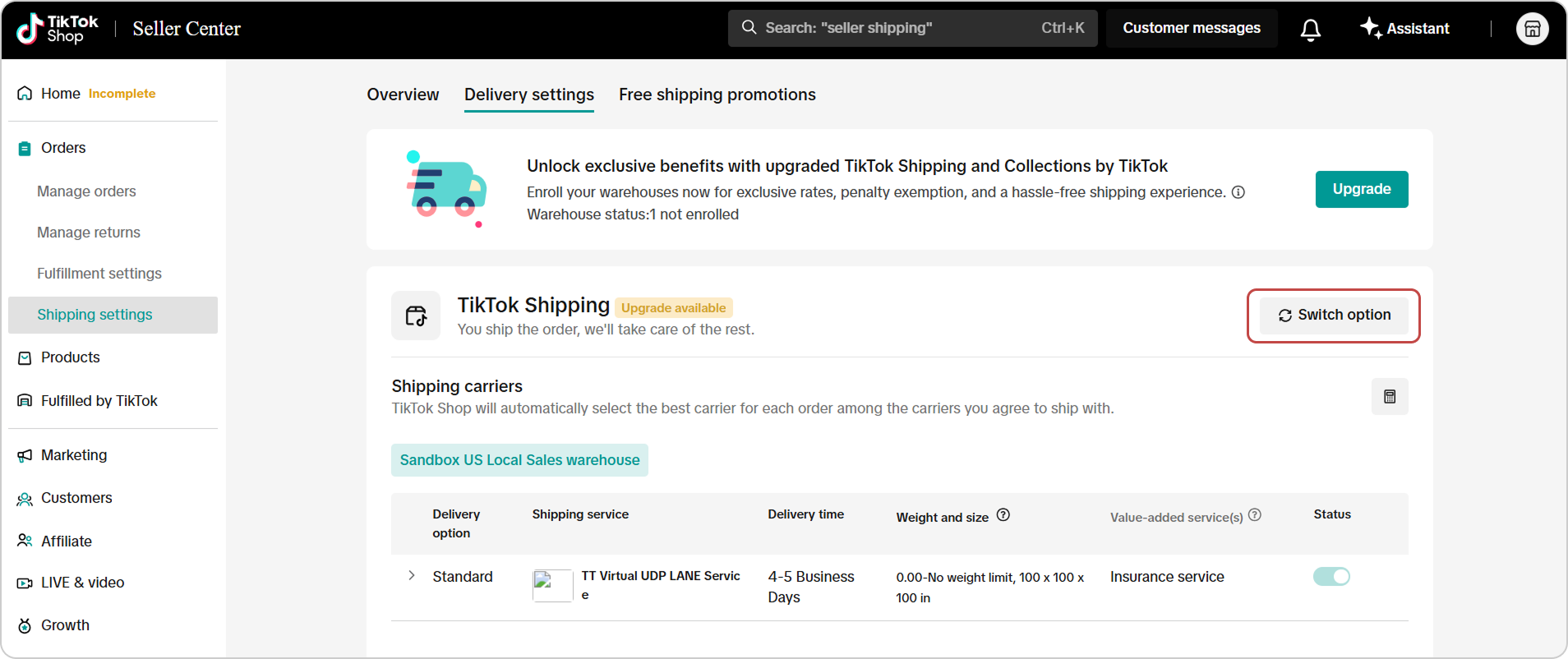This screenshot has height=659, width=1568.
Task: Click the TikTok Shop logo
Action: point(58,29)
